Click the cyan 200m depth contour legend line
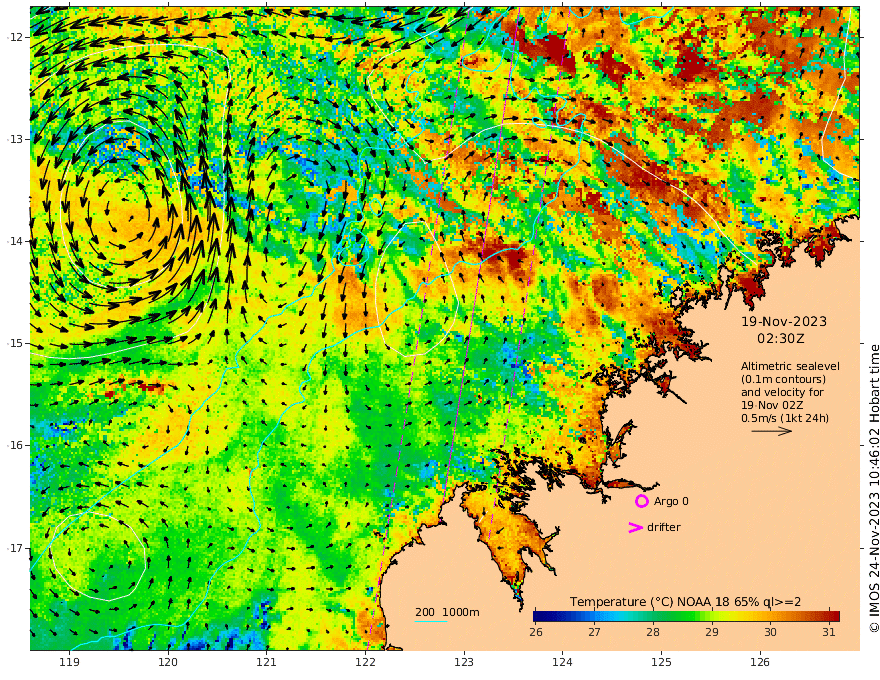 (x=431, y=621)
